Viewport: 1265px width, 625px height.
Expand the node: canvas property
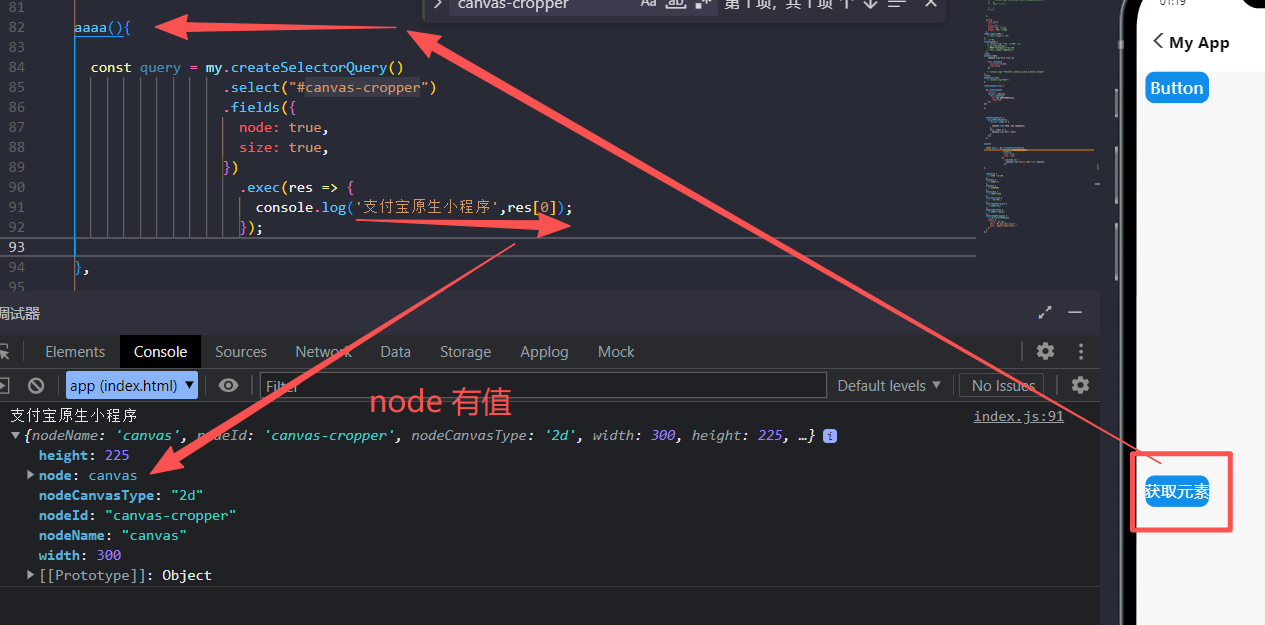[31, 475]
